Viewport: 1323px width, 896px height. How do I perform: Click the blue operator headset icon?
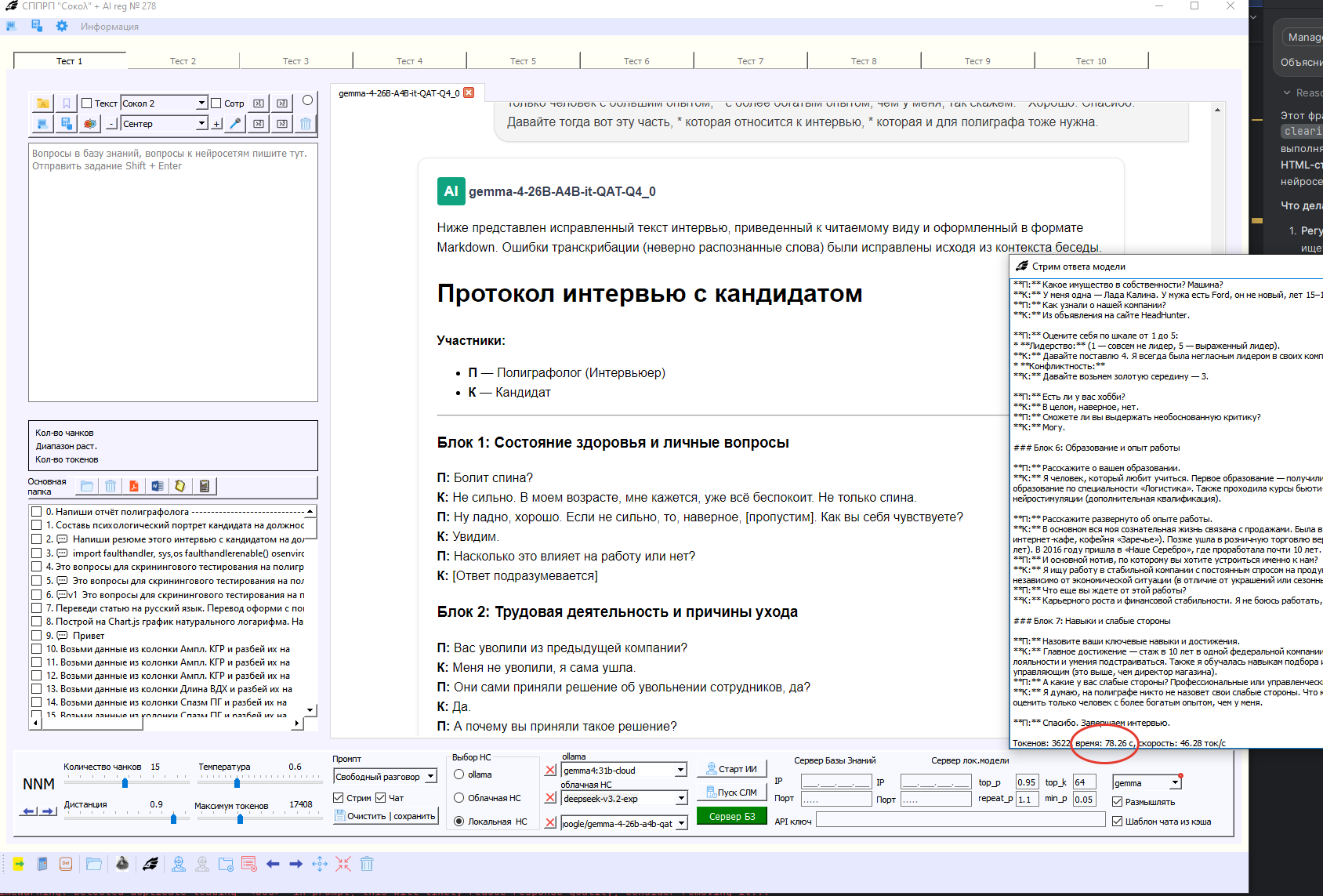pos(179,864)
